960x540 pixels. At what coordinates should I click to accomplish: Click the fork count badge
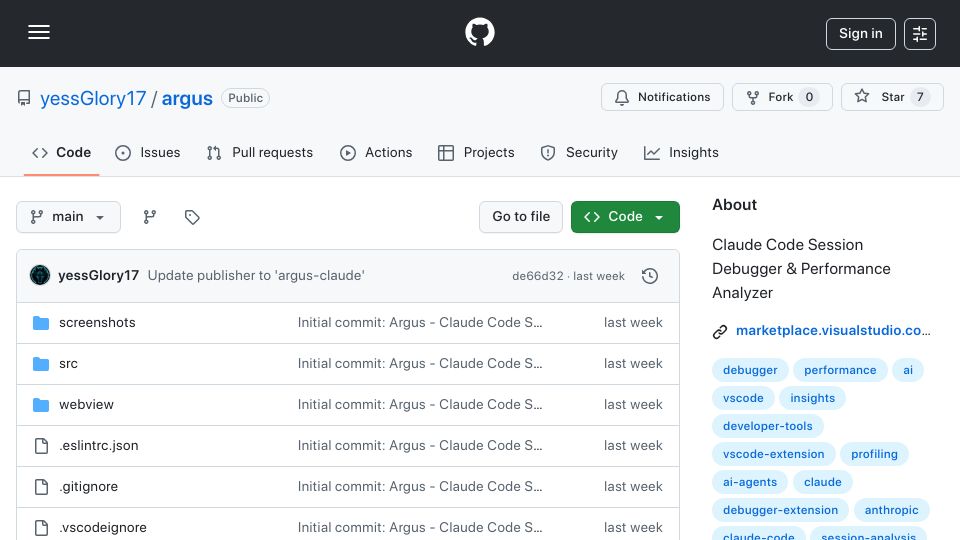(809, 97)
